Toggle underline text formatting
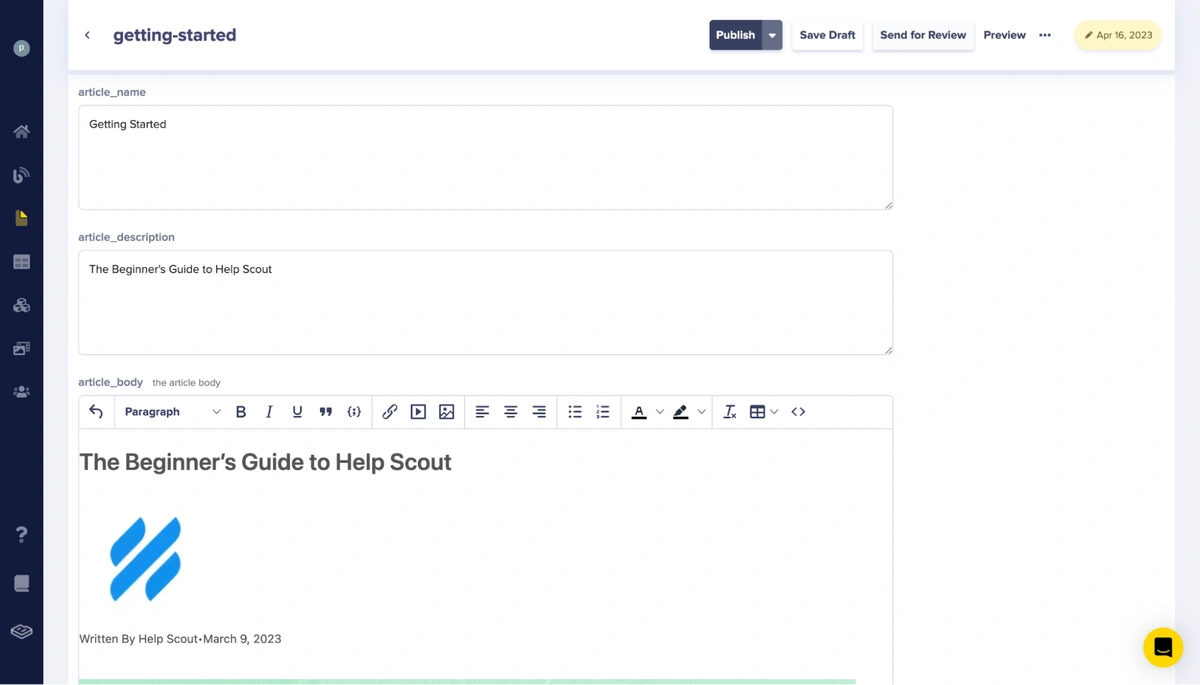 [x=297, y=412]
